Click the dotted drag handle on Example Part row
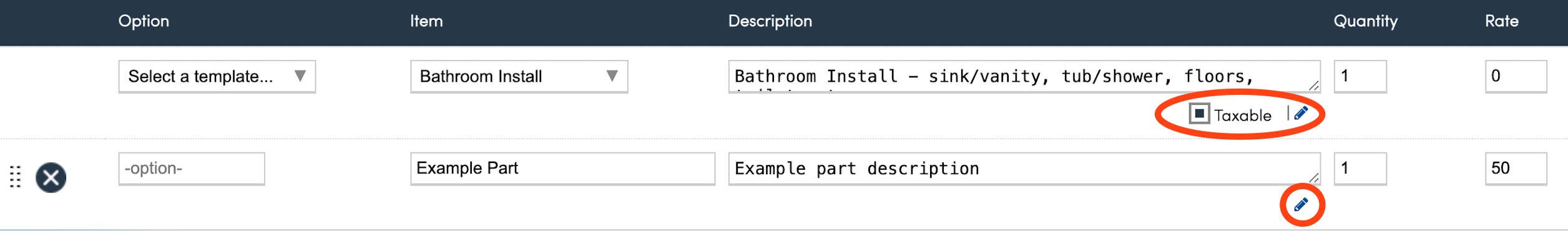Image resolution: width=1568 pixels, height=231 pixels. [16, 177]
